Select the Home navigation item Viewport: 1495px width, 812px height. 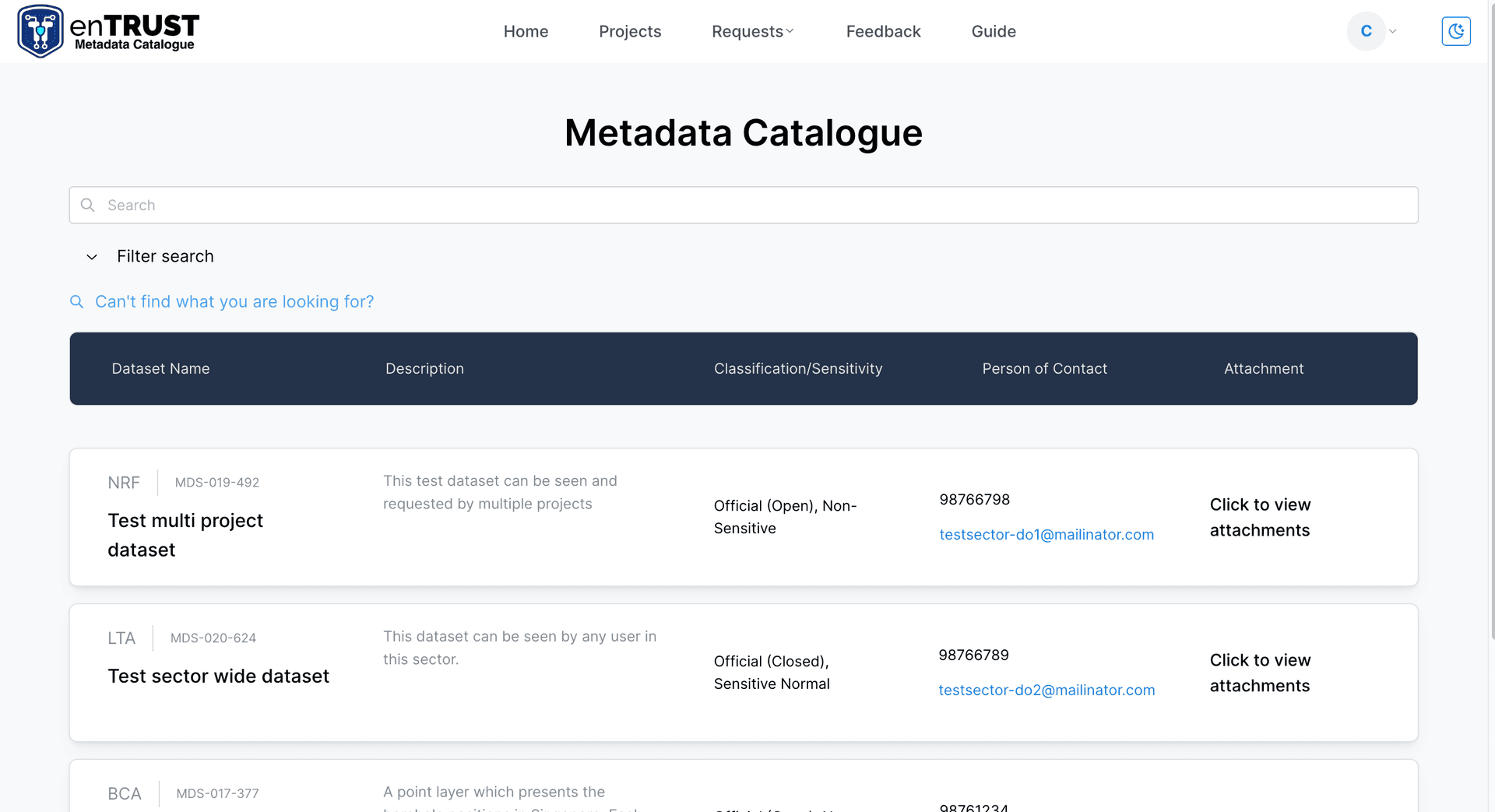coord(526,31)
